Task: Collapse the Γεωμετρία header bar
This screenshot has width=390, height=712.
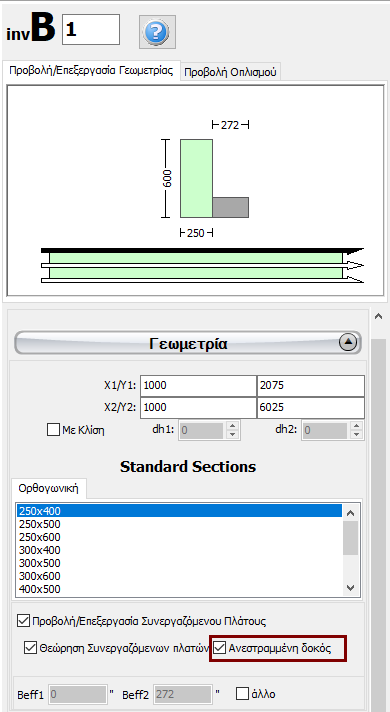Action: tap(188, 343)
